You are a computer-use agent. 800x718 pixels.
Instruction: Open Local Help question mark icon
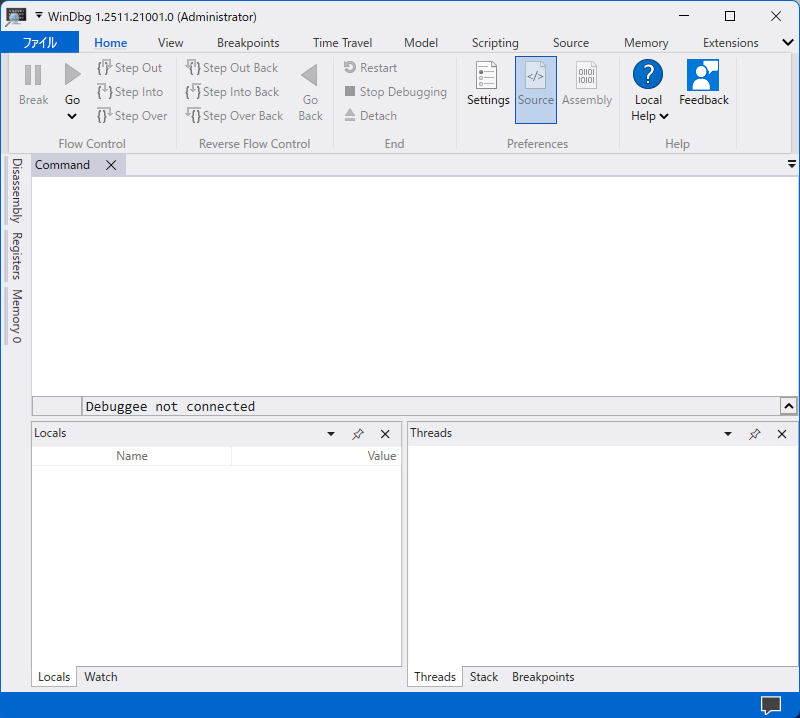648,75
